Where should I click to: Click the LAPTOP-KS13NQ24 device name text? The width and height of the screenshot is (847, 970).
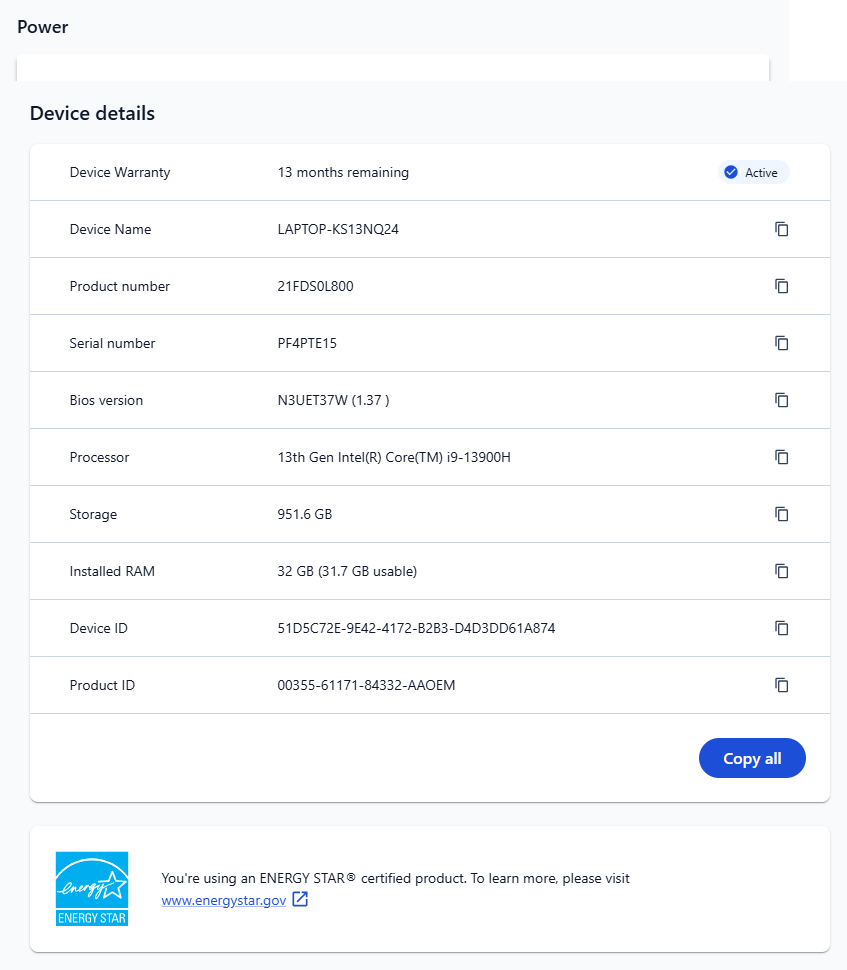click(x=338, y=229)
